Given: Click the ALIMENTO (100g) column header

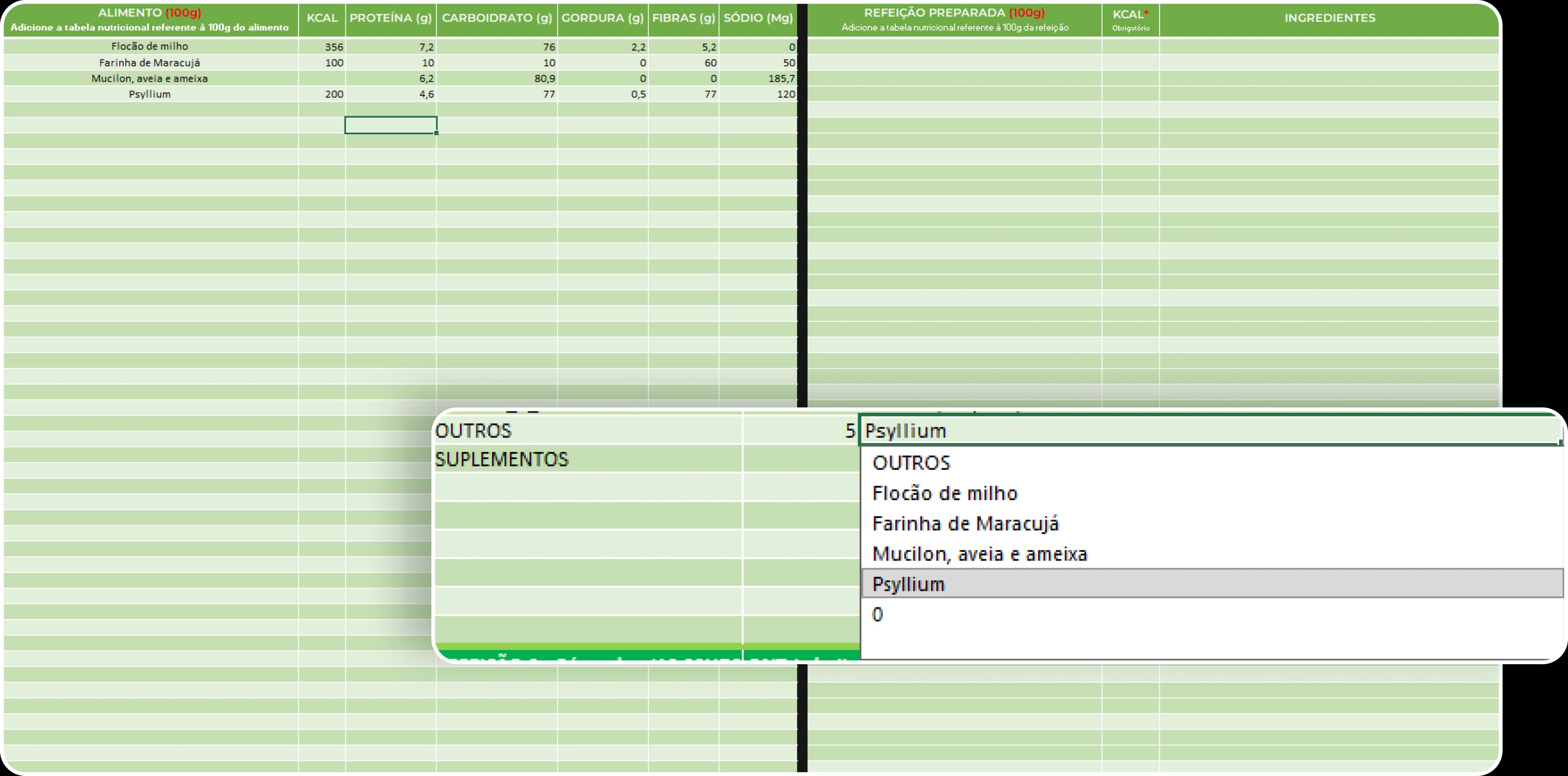Looking at the screenshot, I should click(150, 20).
